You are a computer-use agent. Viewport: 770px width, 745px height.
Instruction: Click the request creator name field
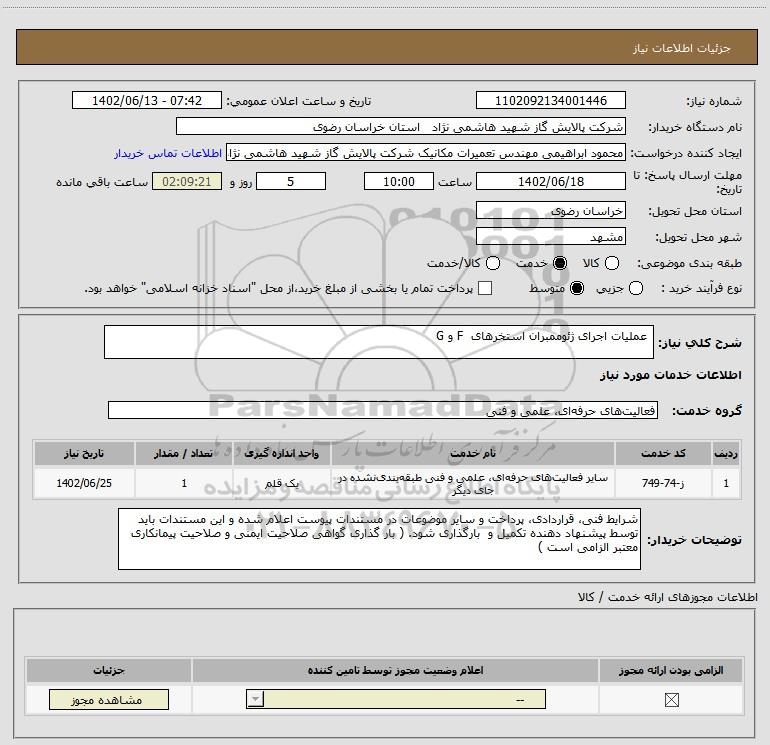[x=426, y=153]
